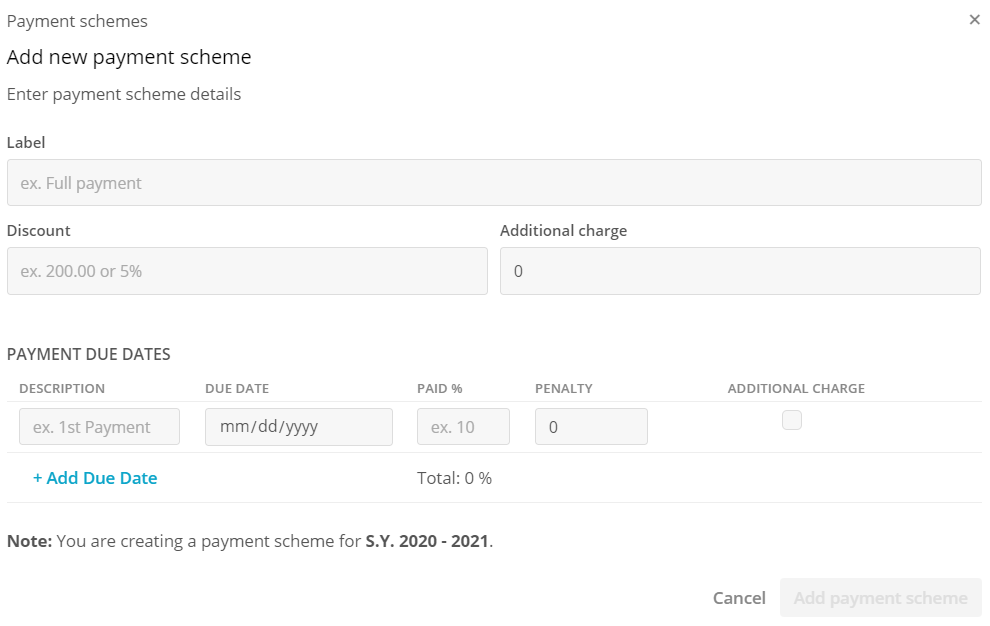
Task: Click the + Add Due Date link
Action: pyautogui.click(x=95, y=478)
